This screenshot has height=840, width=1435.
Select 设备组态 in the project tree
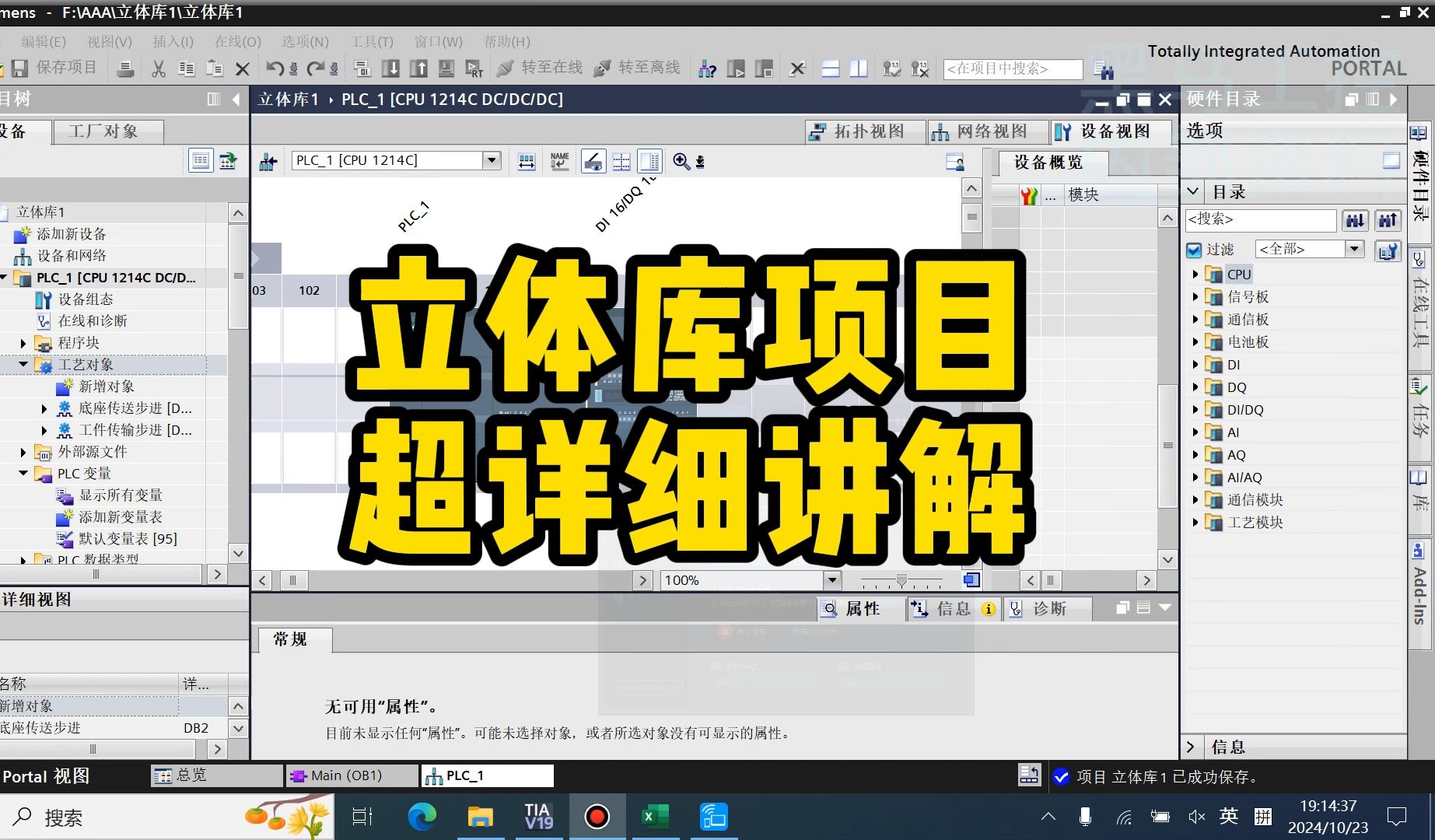pos(86,299)
